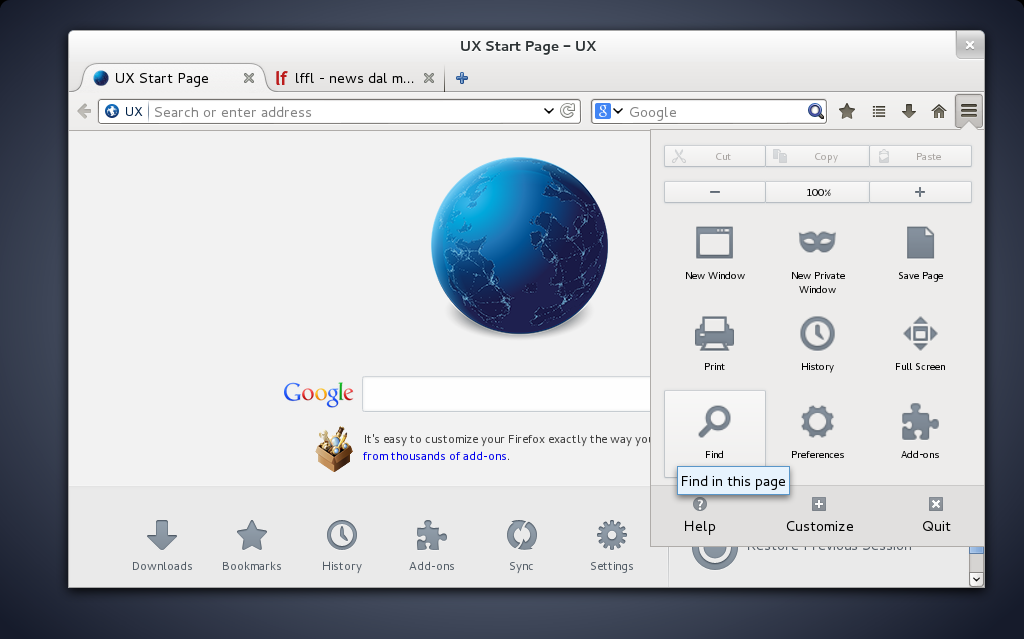Open the search engine selector dropdown

[x=609, y=111]
